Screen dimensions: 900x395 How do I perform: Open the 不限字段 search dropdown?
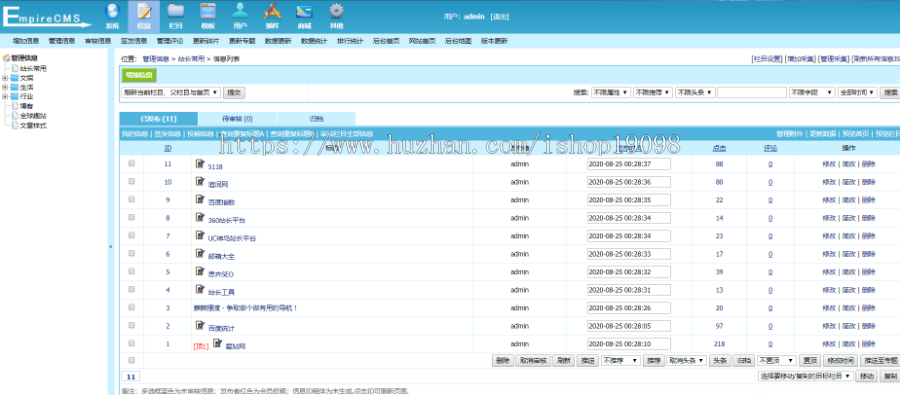pos(812,92)
